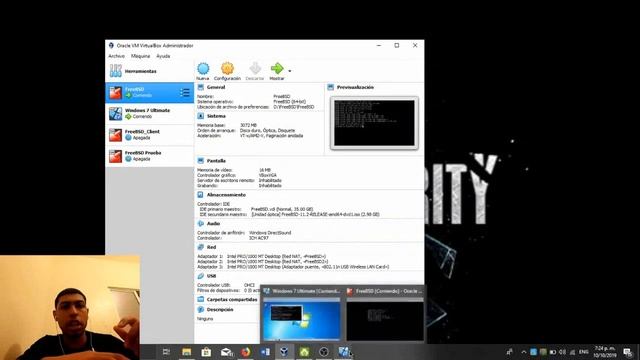640x360 pixels.
Task: Click the Carpetas compartidas folder icon
Action: [x=200, y=300]
